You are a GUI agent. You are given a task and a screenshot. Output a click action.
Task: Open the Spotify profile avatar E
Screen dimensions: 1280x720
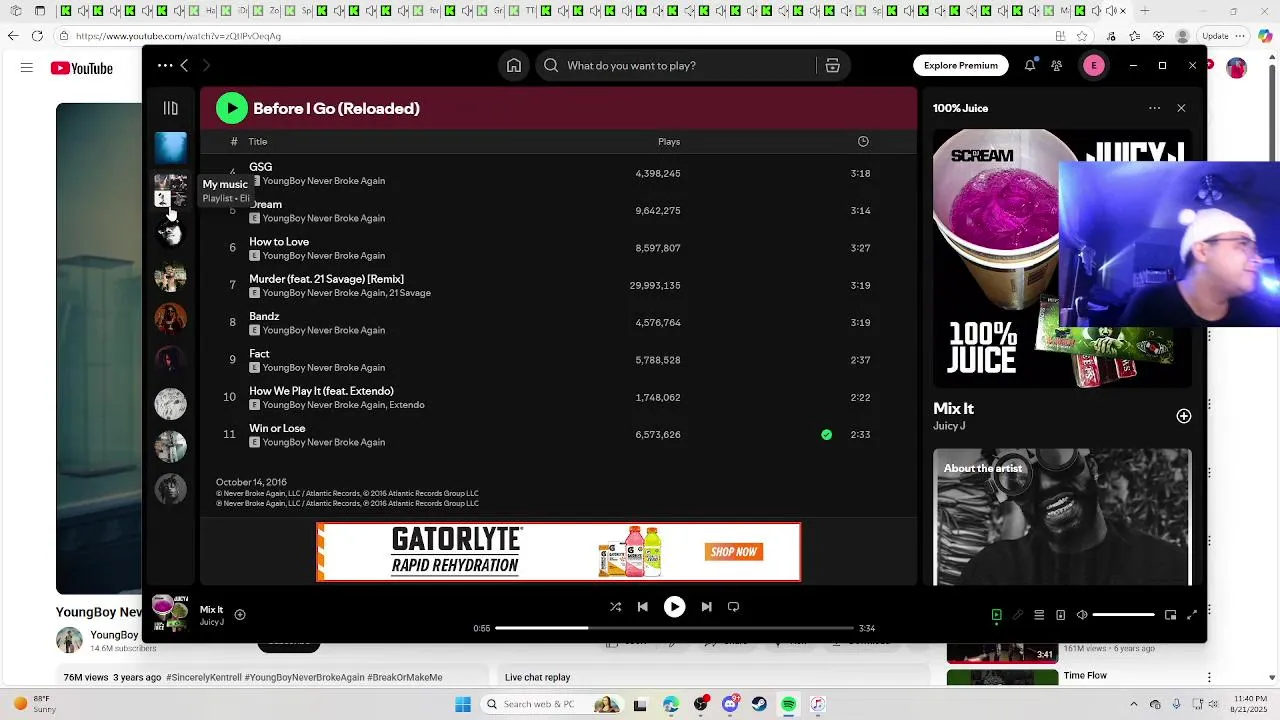coord(1094,65)
